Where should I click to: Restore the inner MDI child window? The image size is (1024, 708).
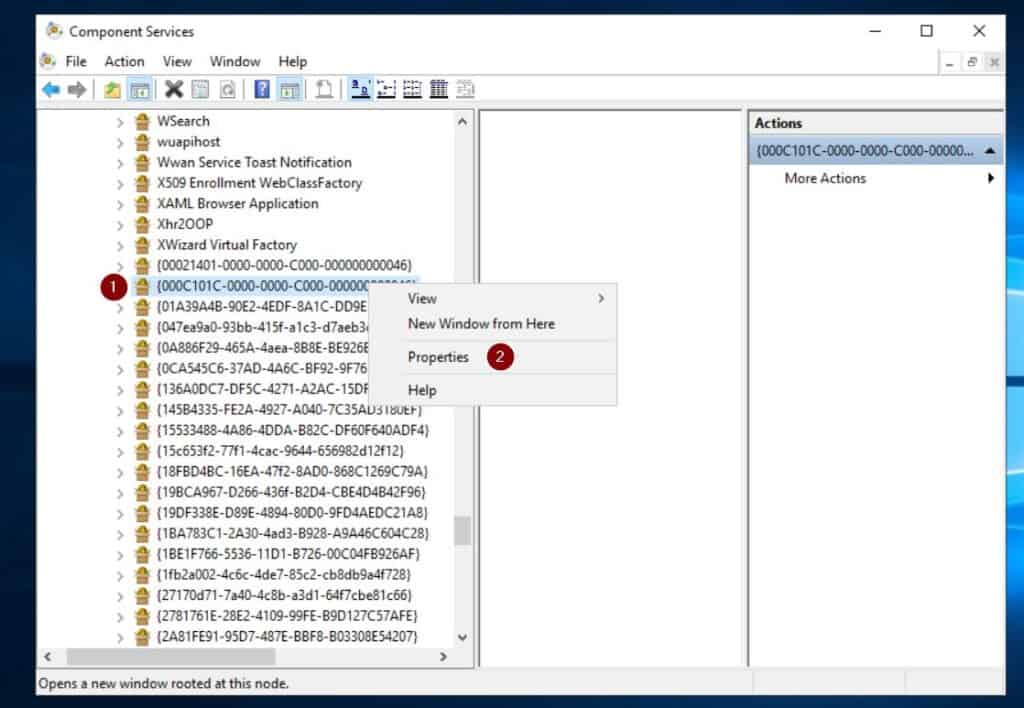(x=972, y=62)
